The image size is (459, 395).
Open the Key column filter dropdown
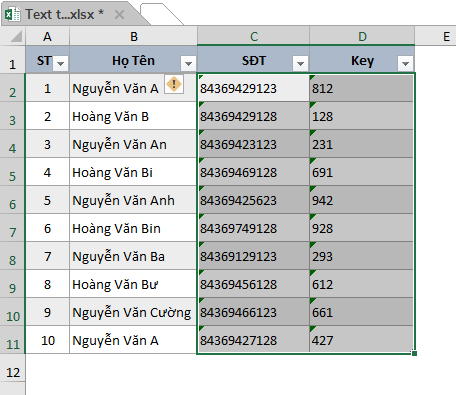[x=406, y=63]
